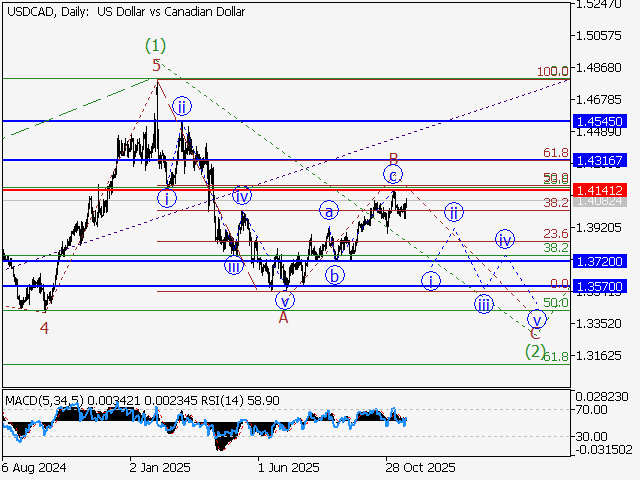Click the red wave 5 label
640x480 pixels.
[x=157, y=65]
